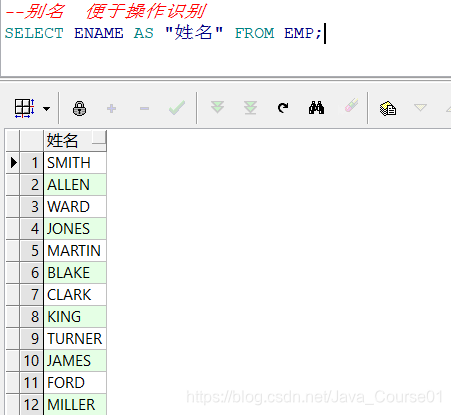Select the JONES cell

[75, 229]
